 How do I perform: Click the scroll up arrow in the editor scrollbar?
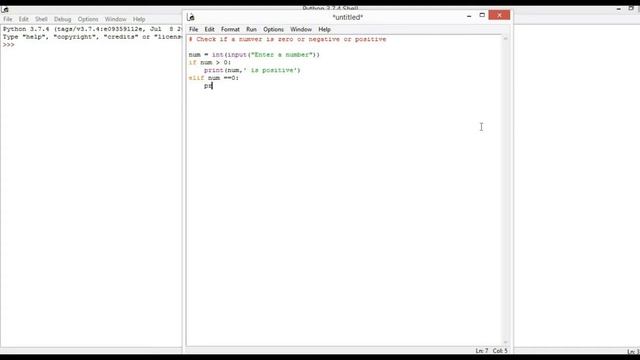coord(506,39)
